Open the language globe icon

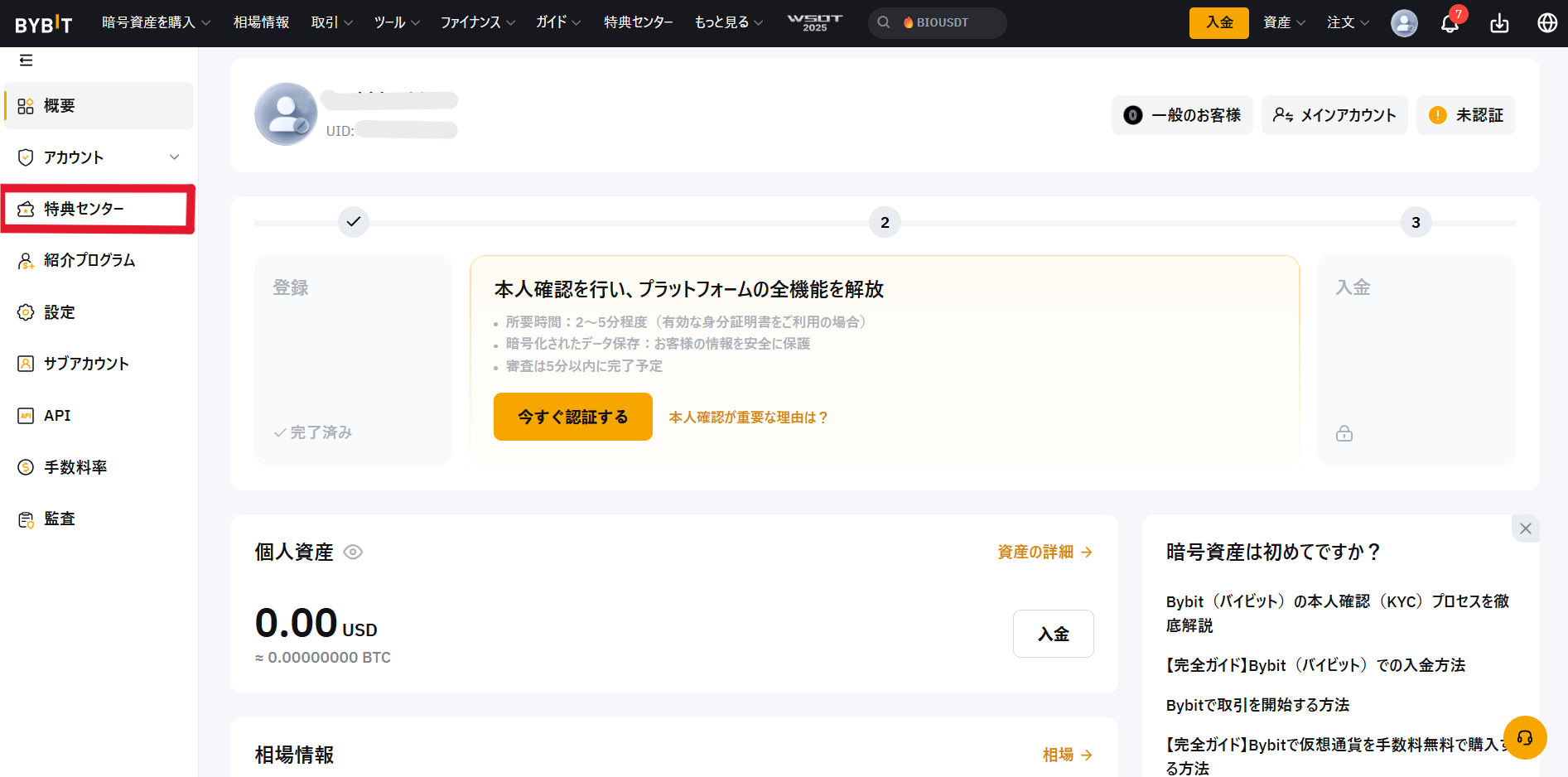(1546, 23)
